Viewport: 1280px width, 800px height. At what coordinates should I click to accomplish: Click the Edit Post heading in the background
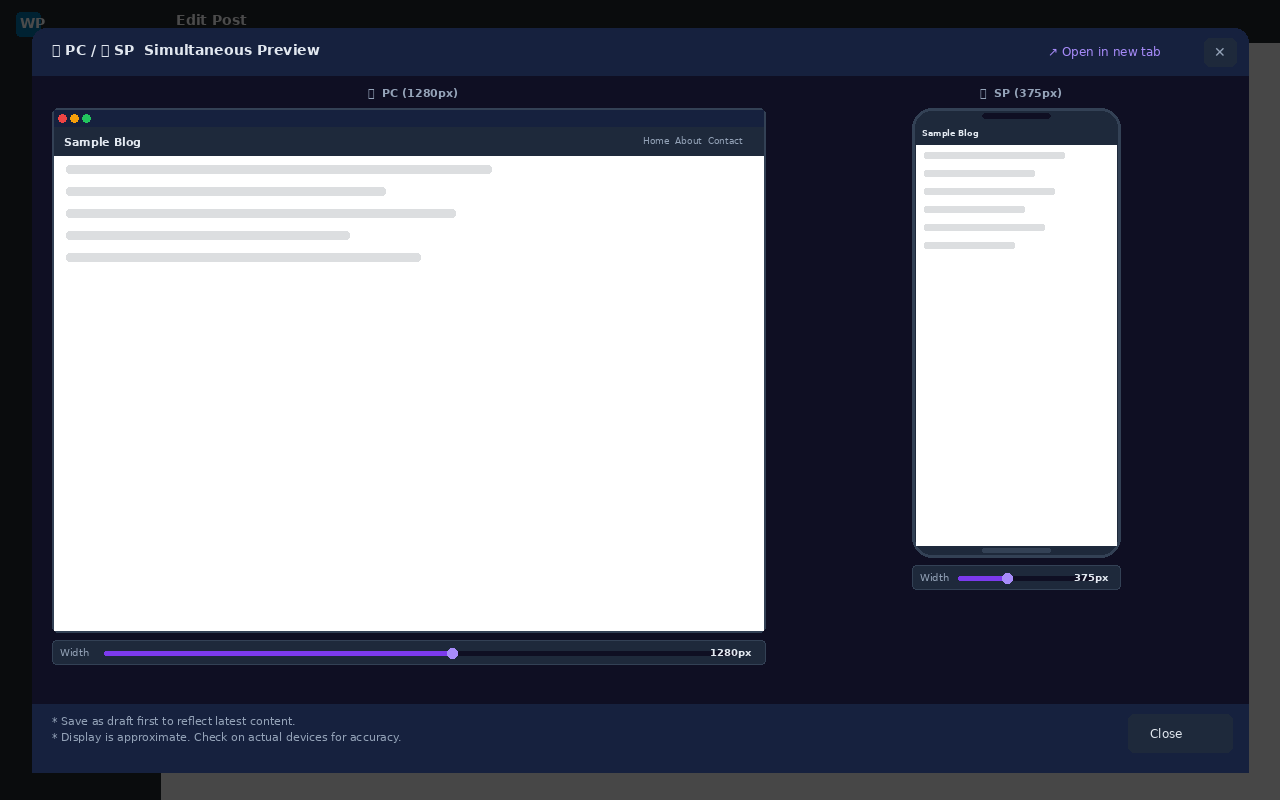pyautogui.click(x=211, y=20)
